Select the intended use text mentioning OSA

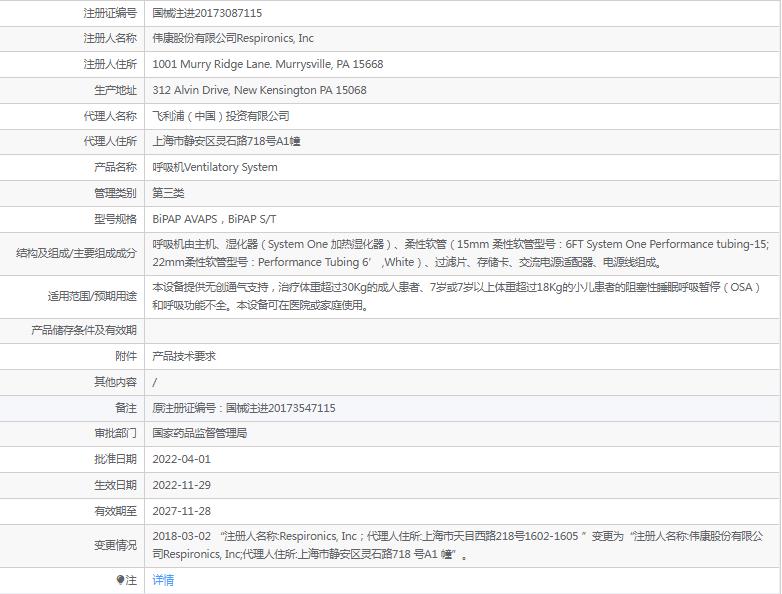[x=456, y=296]
